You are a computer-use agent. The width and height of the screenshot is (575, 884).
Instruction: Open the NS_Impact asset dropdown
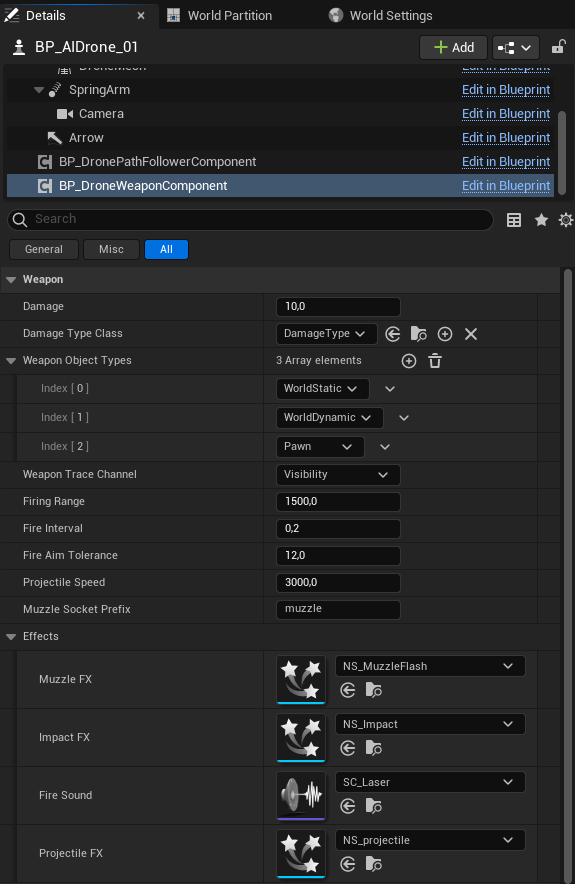point(430,724)
